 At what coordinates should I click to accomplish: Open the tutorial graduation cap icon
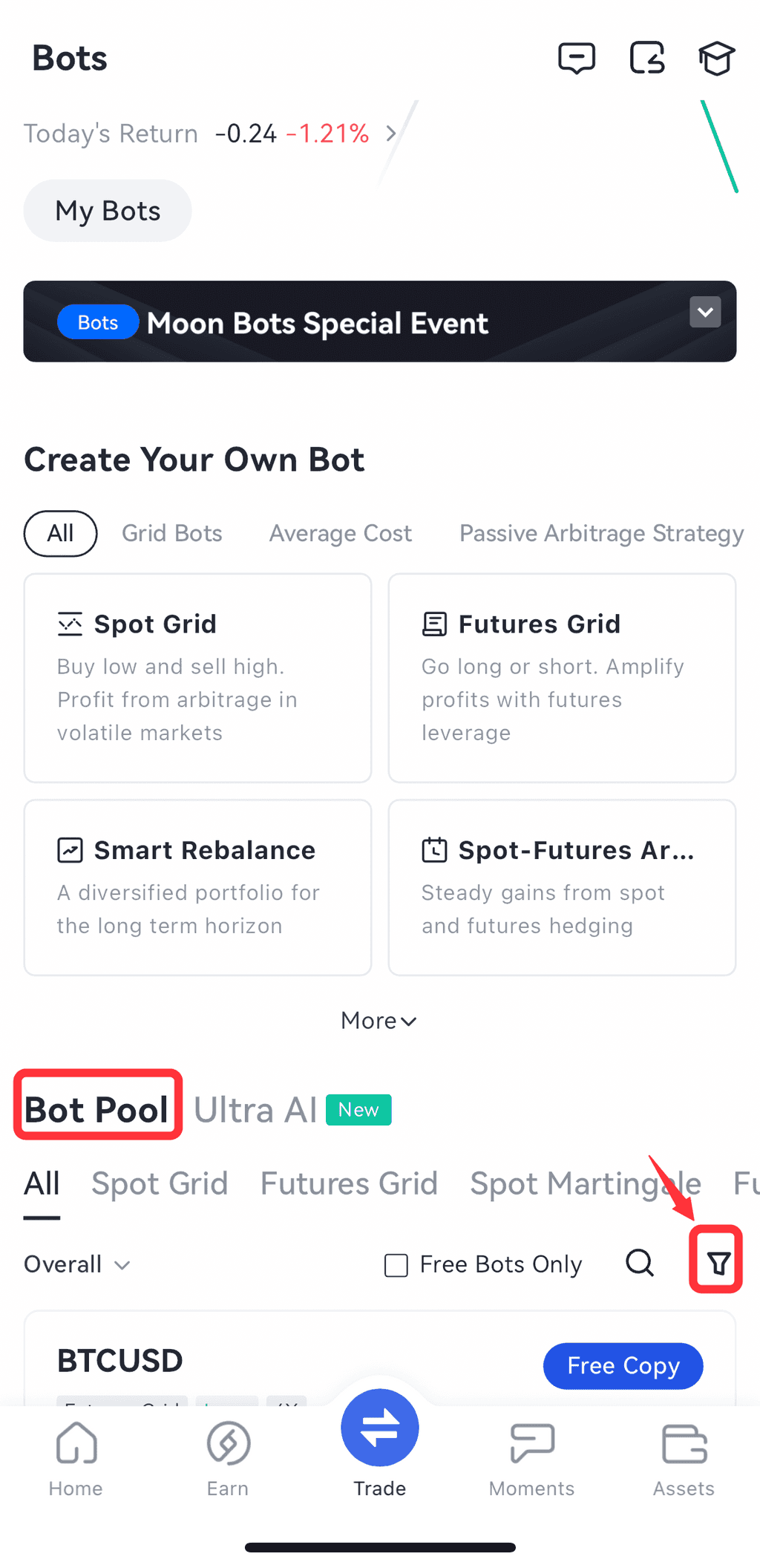coord(716,58)
